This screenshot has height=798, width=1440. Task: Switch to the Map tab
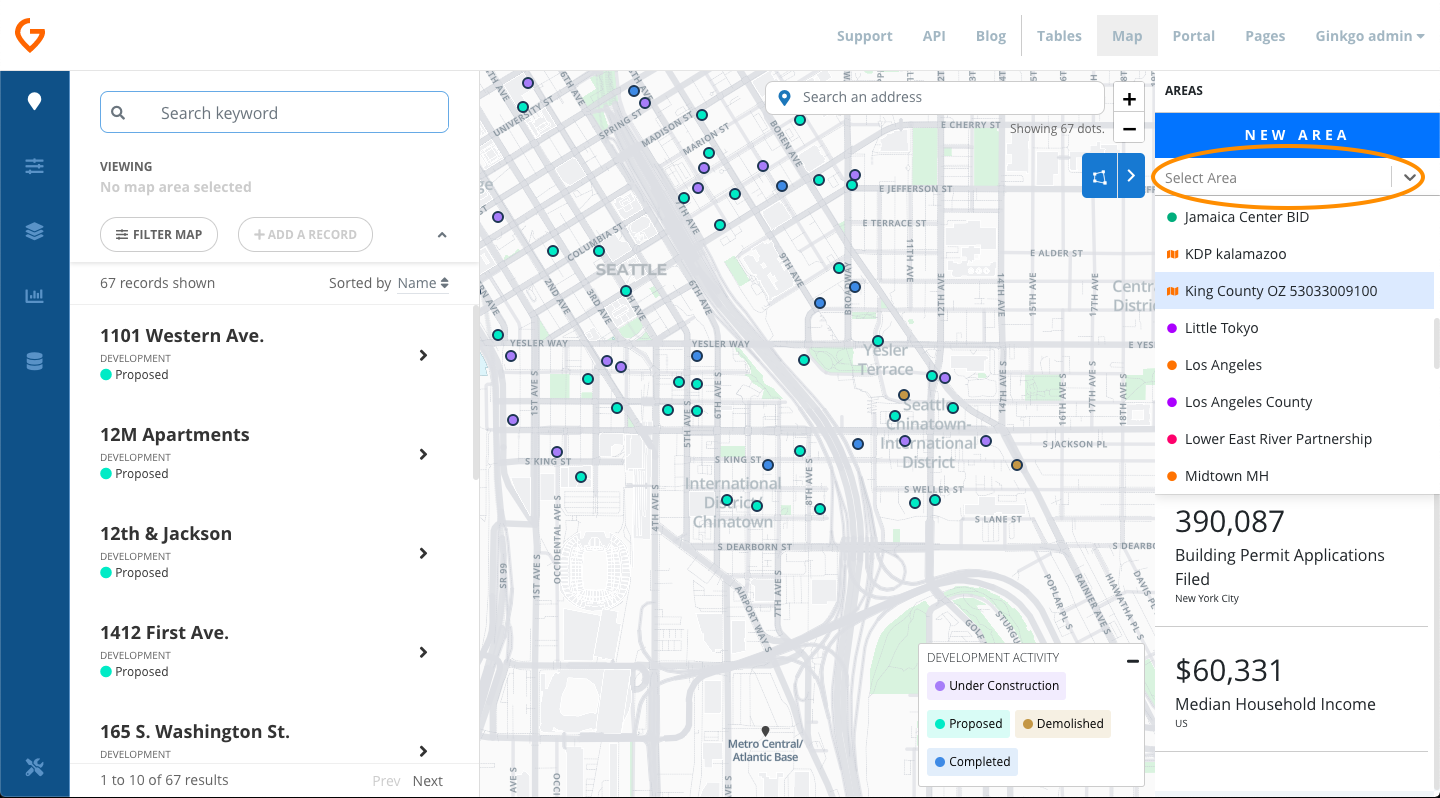(1127, 36)
